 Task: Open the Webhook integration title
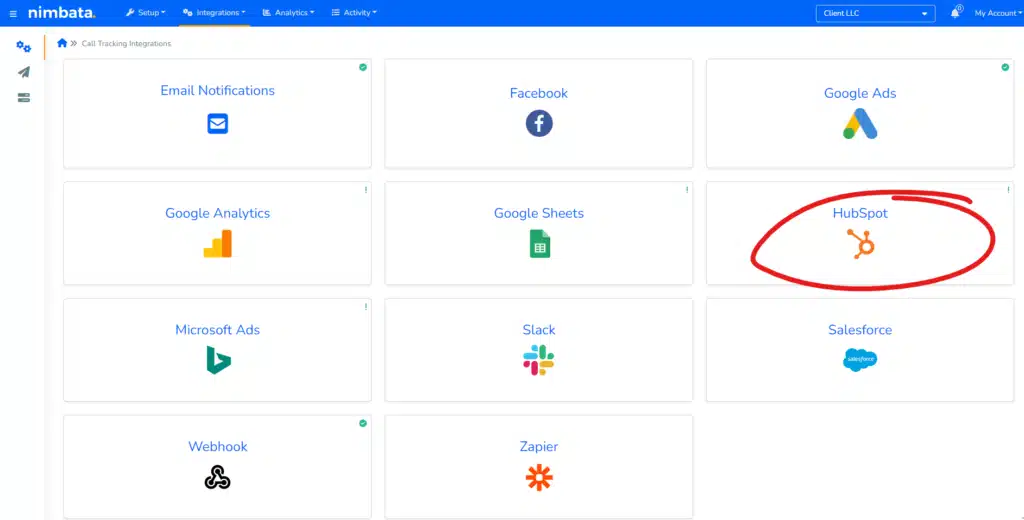click(x=217, y=447)
